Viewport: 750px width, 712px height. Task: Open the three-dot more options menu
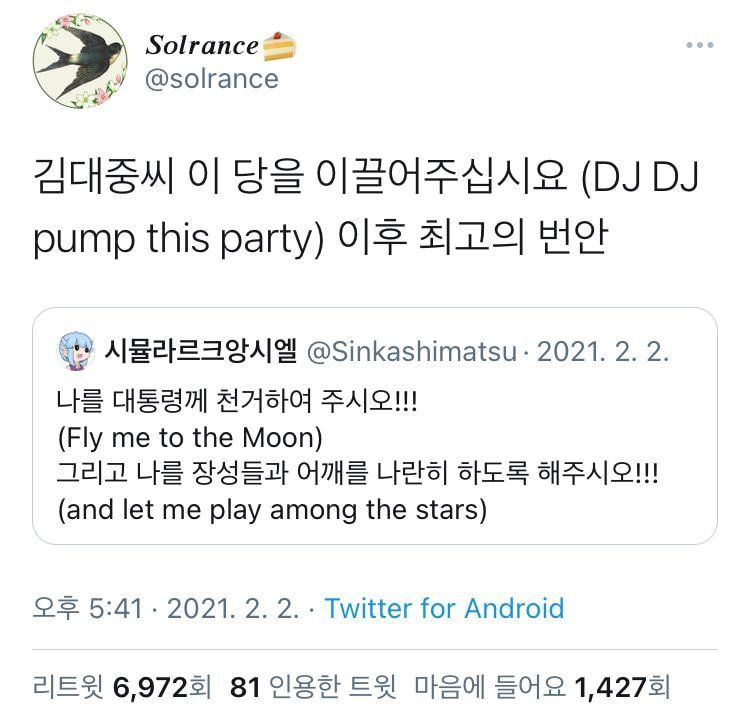tap(700, 45)
